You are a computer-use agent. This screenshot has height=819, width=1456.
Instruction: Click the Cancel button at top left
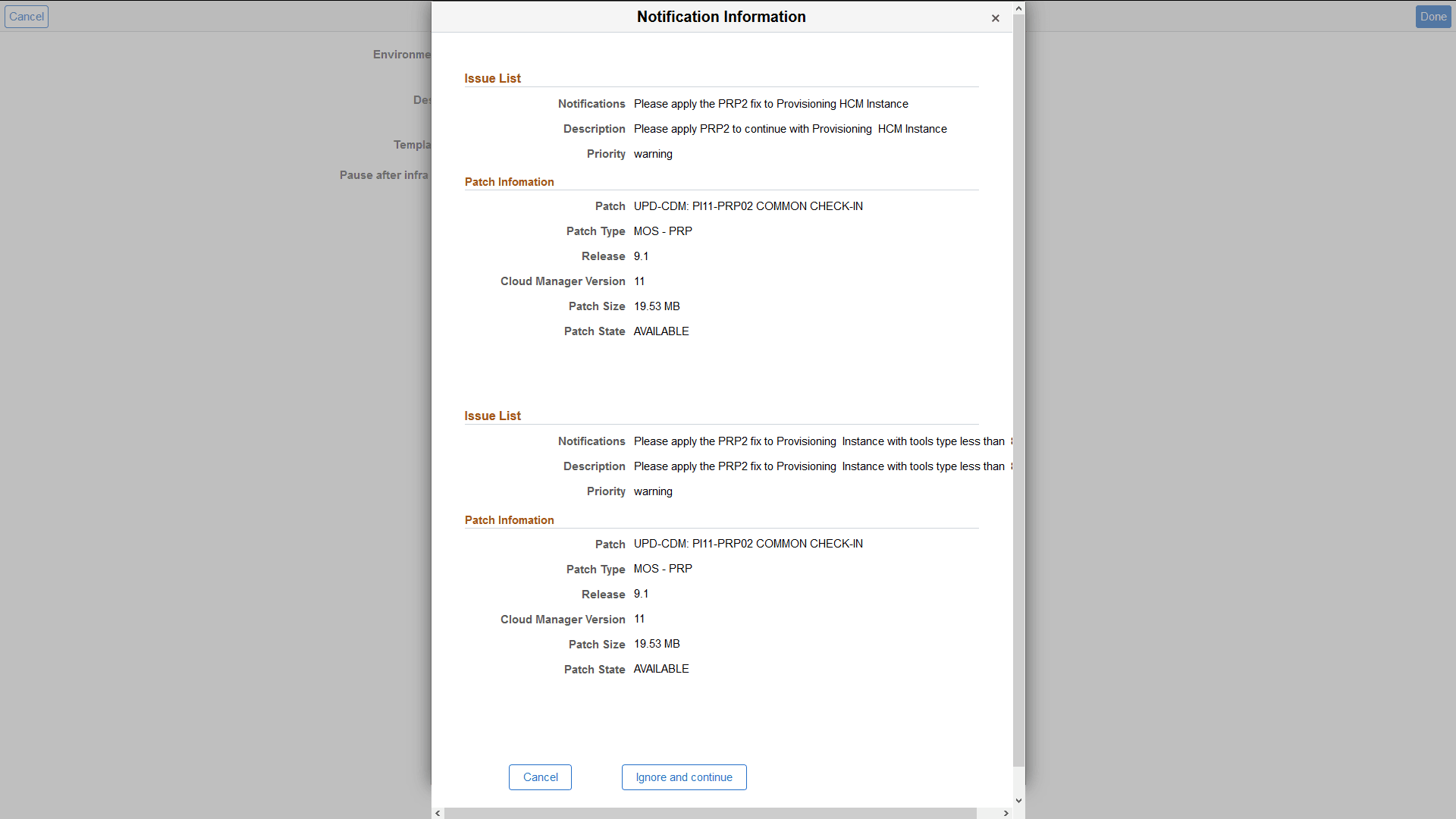[x=27, y=16]
